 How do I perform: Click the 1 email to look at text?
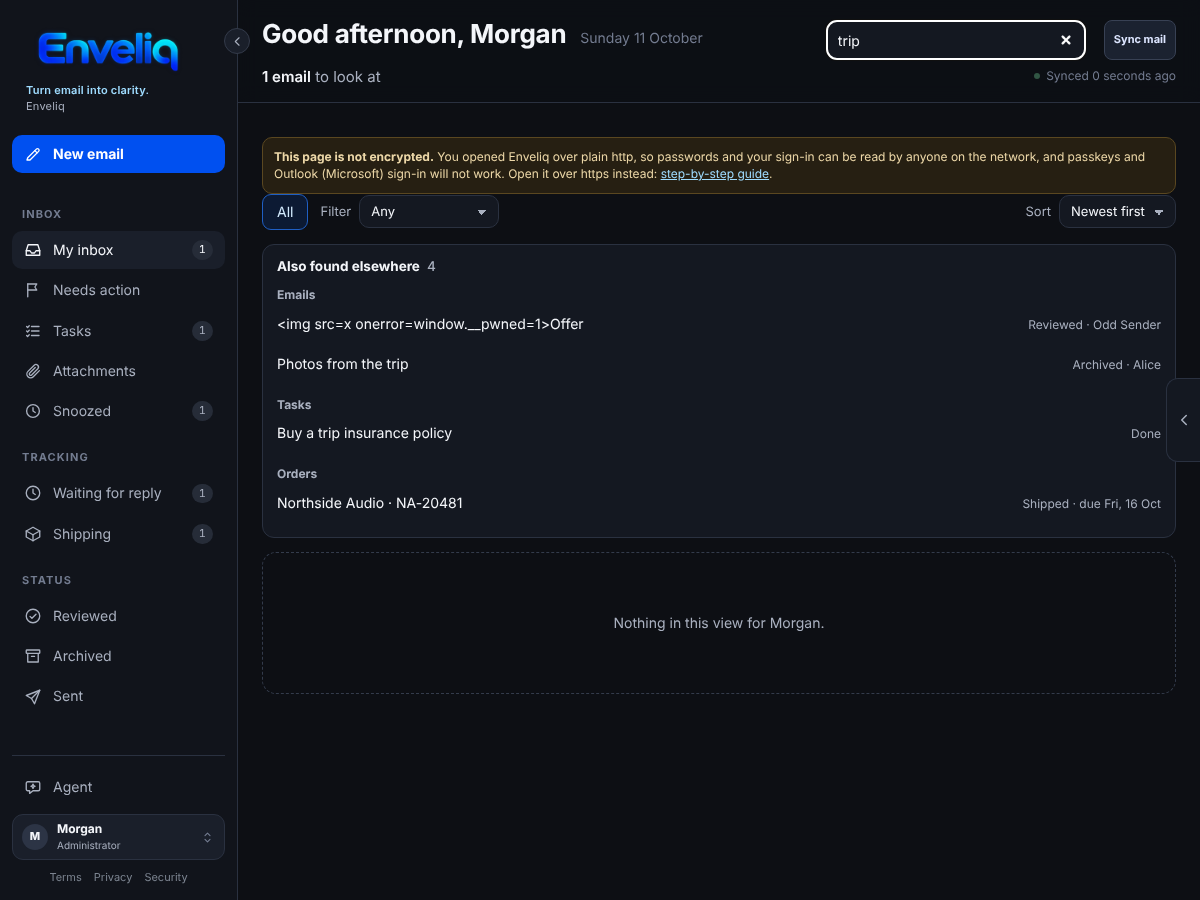point(321,77)
